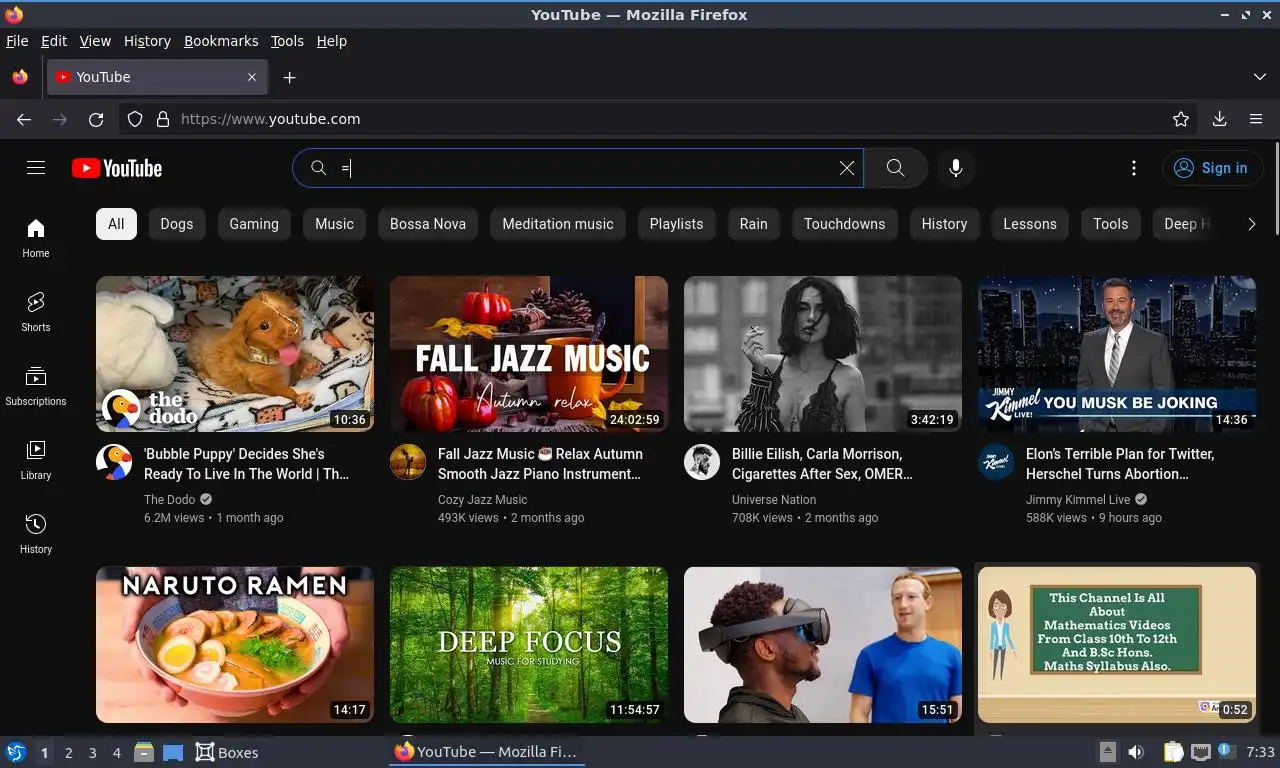This screenshot has width=1280, height=768.
Task: Show tracking protection shield info
Action: 135,119
